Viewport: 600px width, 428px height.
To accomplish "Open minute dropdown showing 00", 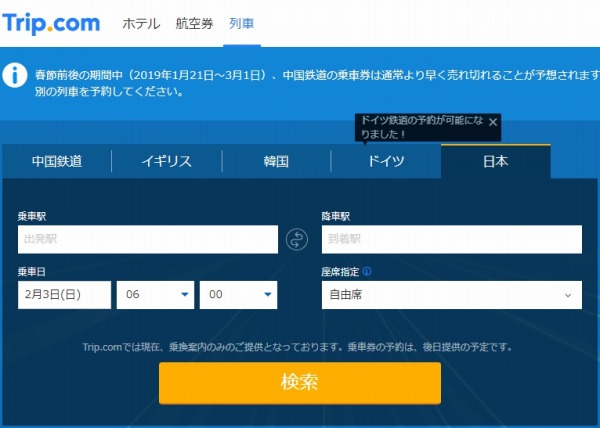I will 238,295.
